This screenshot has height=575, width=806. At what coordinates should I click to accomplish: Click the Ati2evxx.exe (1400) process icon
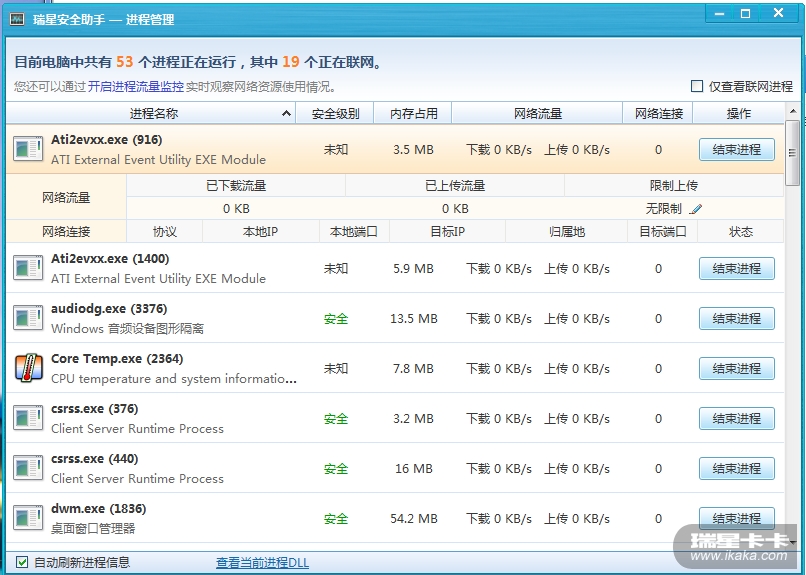pos(28,268)
